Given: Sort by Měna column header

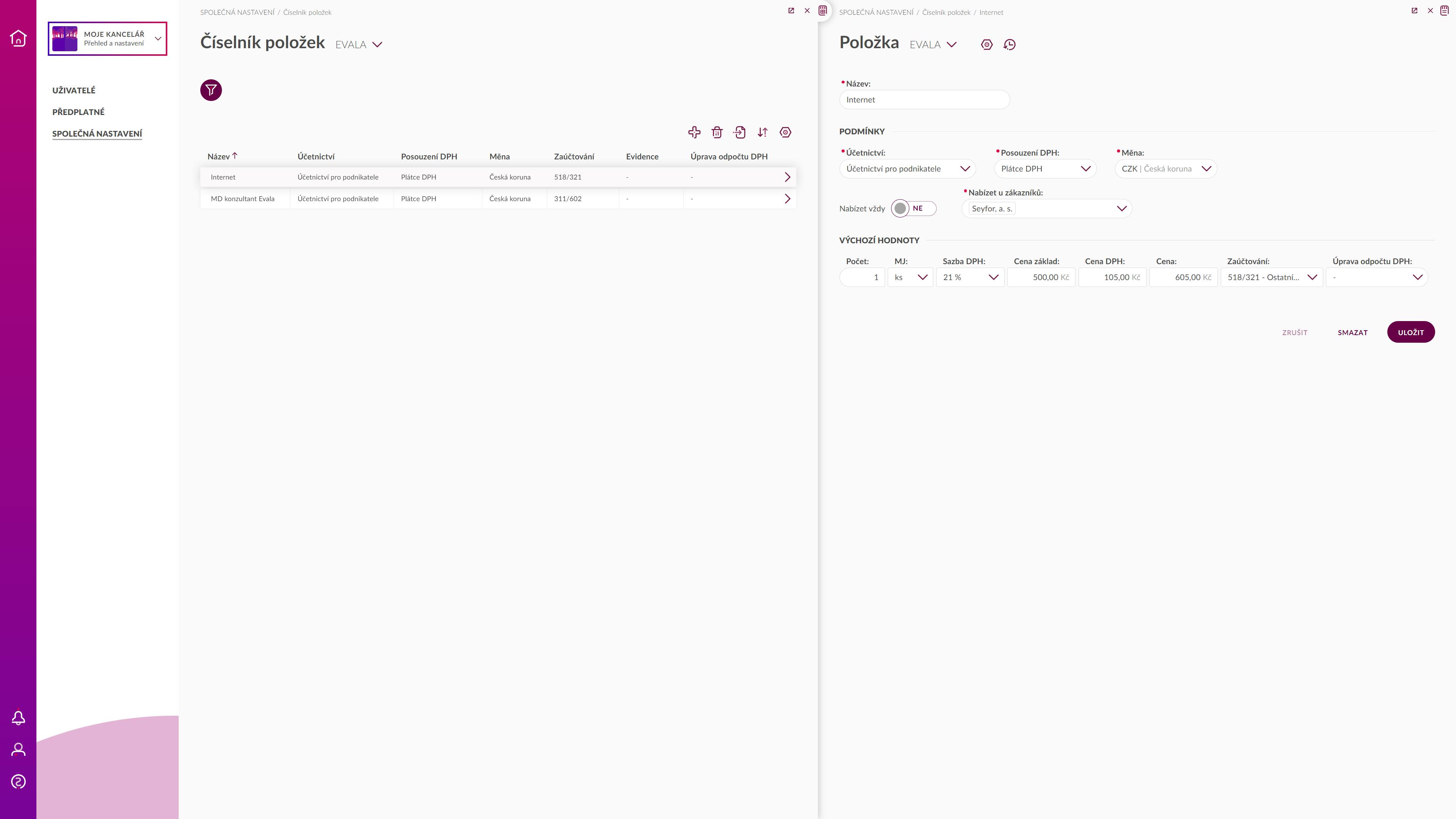Looking at the screenshot, I should (x=500, y=157).
